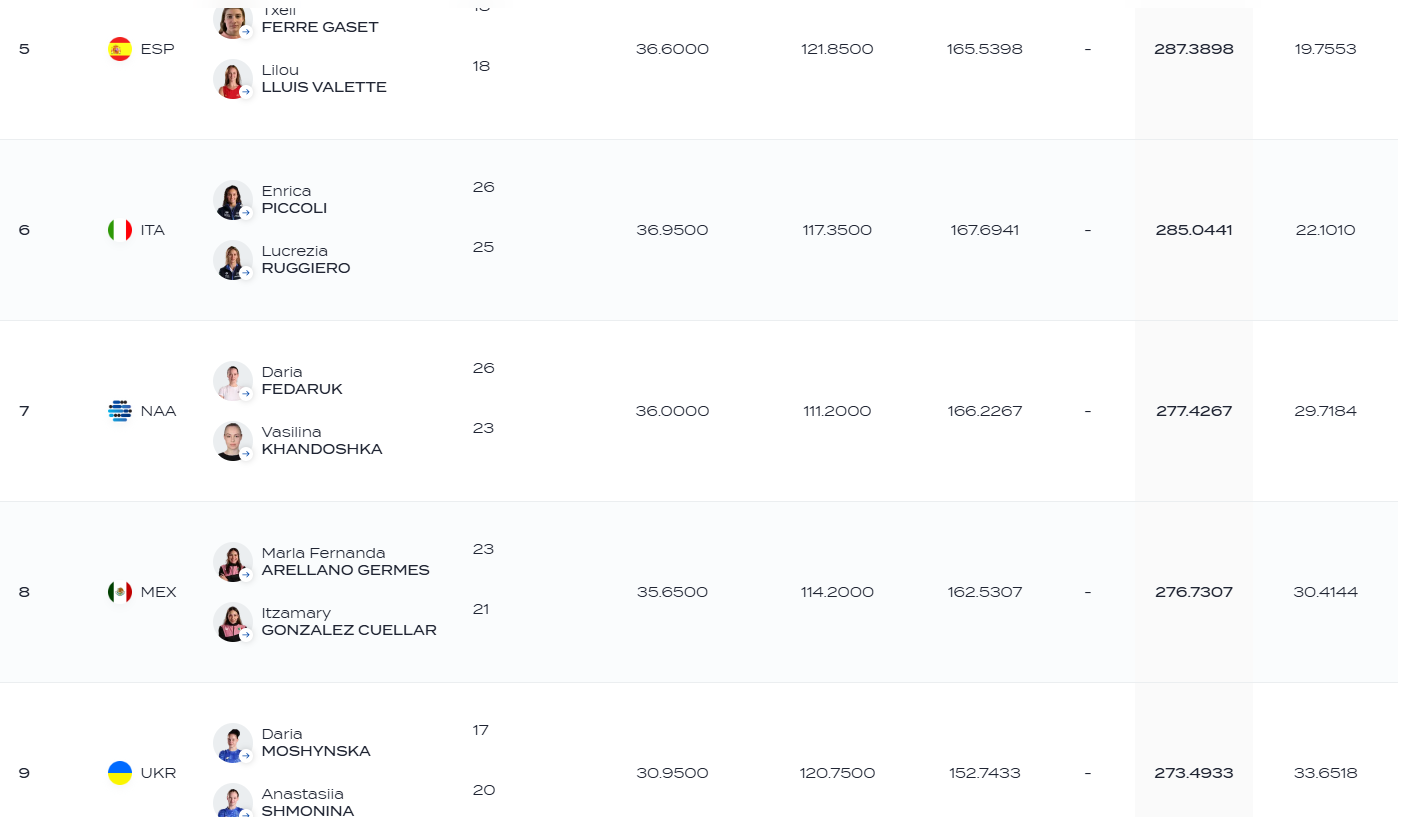Click the Spain flag icon
The width and height of the screenshot is (1413, 817).
point(120,49)
